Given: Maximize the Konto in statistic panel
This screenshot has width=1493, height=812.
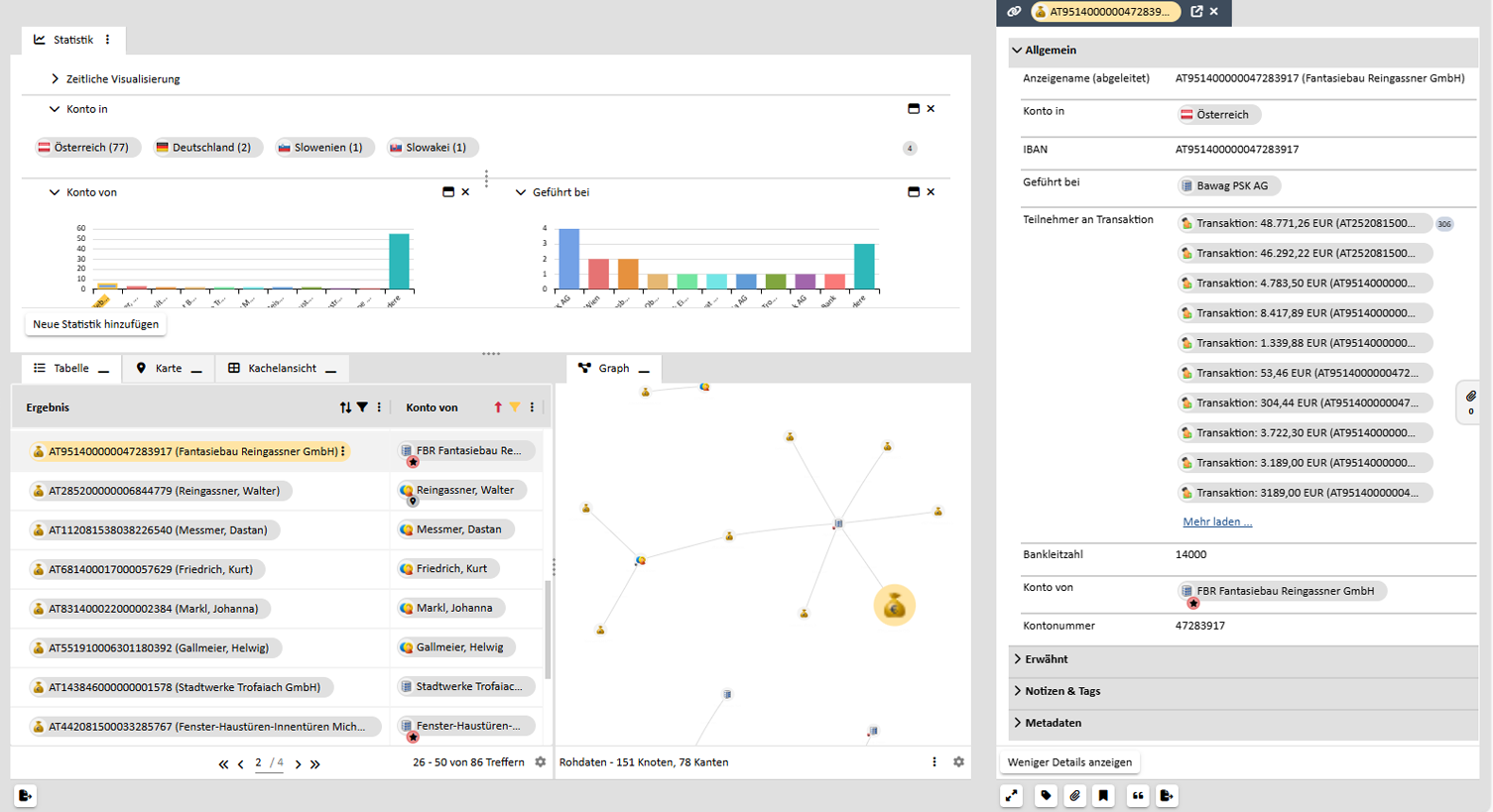Looking at the screenshot, I should tap(914, 109).
